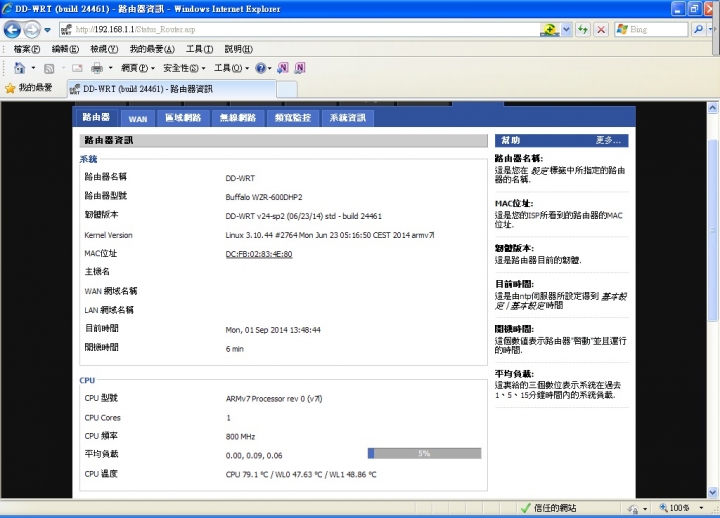
Task: Expand the Home button dropdown arrow
Action: point(33,68)
